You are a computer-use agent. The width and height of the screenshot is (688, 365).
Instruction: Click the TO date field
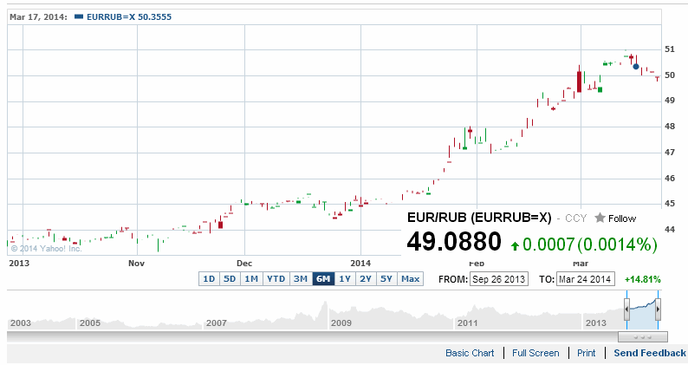(585, 279)
